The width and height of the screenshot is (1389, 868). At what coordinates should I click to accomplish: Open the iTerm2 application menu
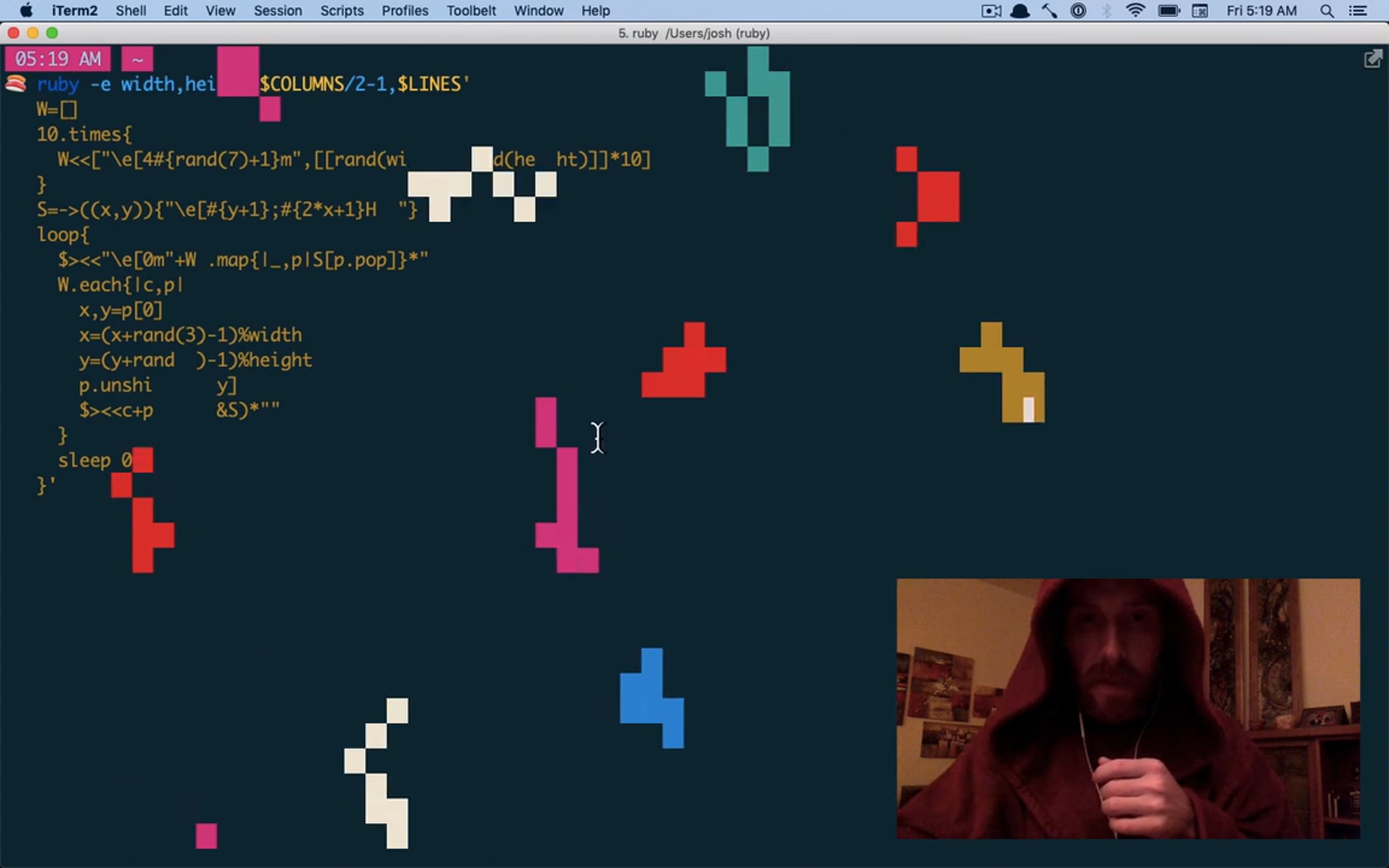(x=74, y=11)
